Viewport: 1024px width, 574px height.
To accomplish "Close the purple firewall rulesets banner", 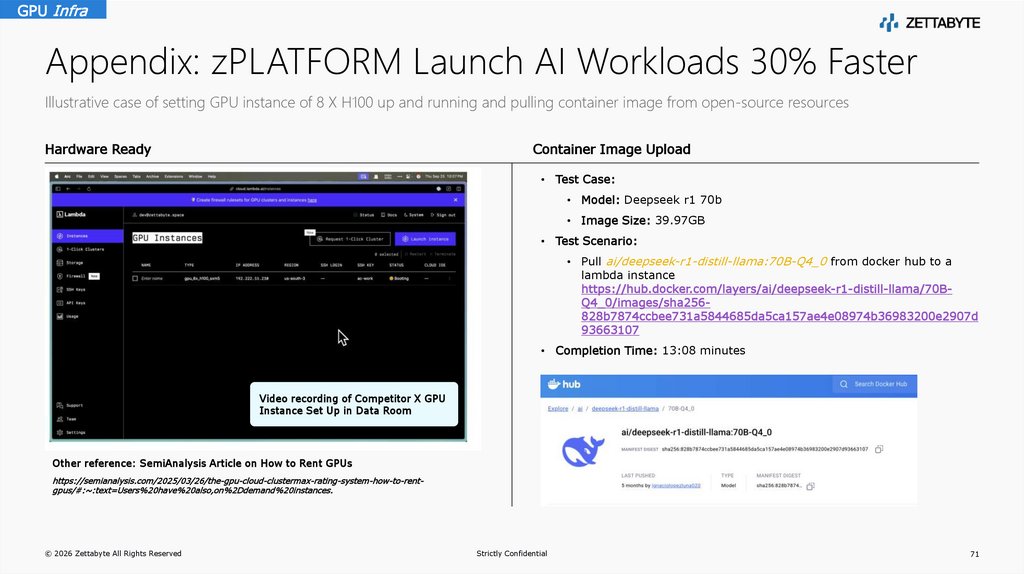I will pyautogui.click(x=455, y=200).
